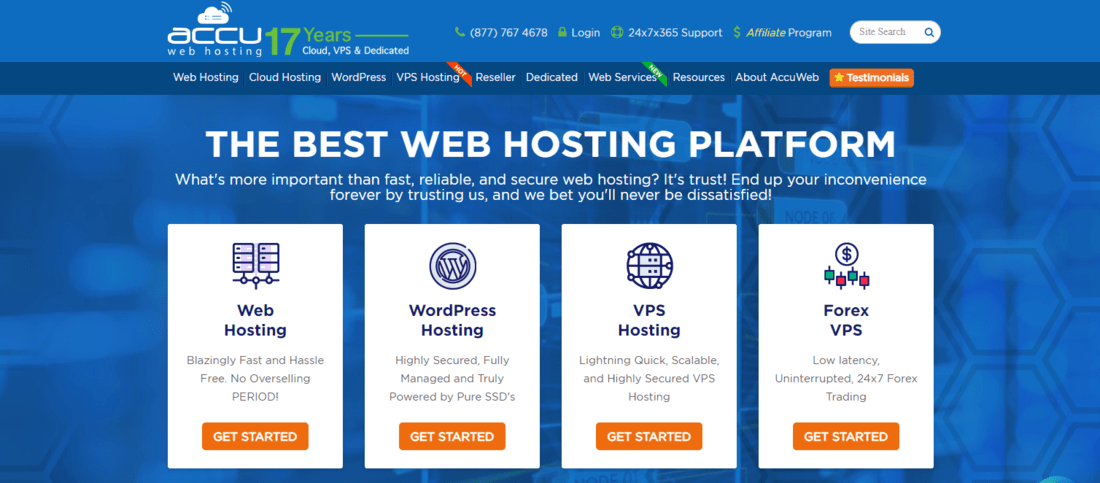
Task: Open the VPS Hosting menu
Action: click(428, 77)
